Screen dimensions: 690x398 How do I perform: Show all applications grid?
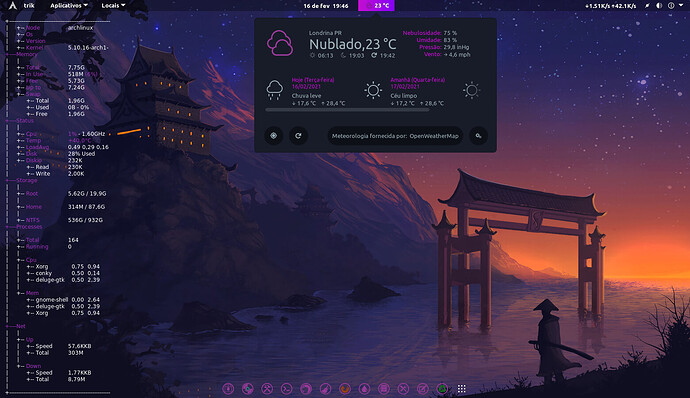click(x=462, y=389)
